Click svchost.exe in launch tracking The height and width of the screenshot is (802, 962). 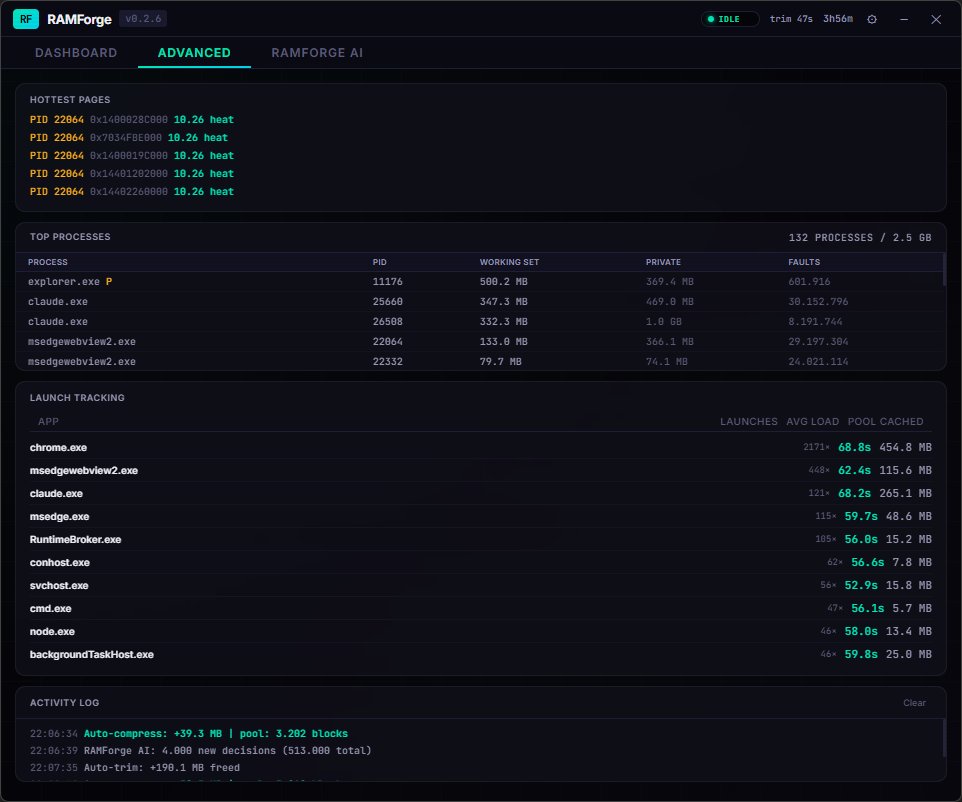coord(59,585)
